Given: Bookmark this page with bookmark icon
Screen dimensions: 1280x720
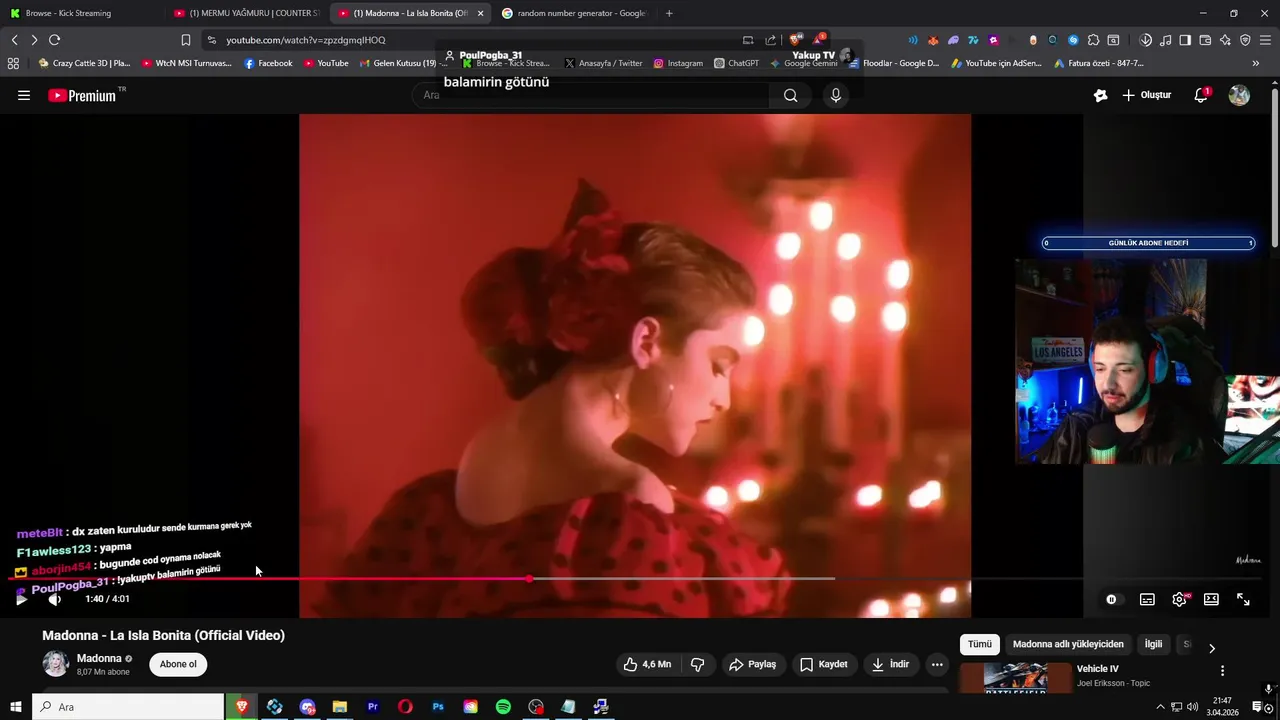Looking at the screenshot, I should 186,40.
